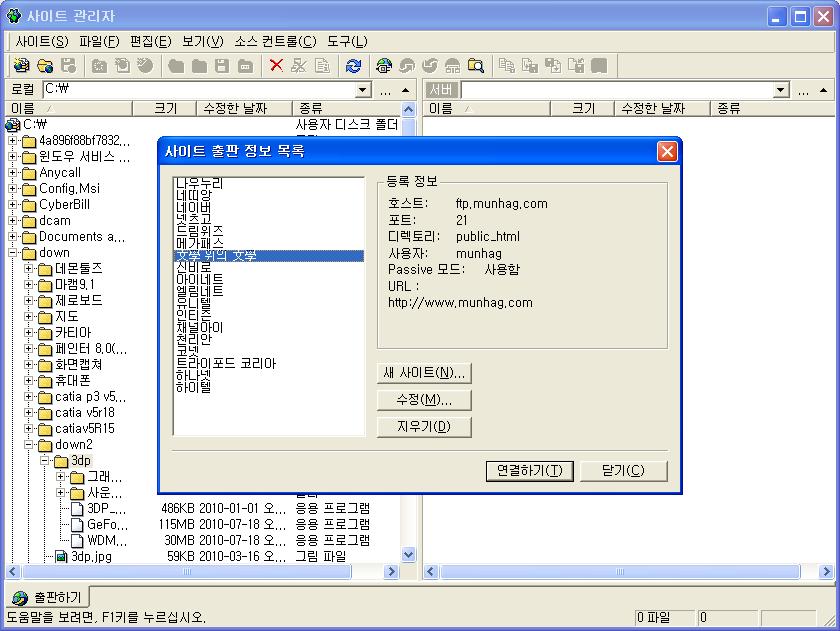Screen dimensions: 840x631
Task: Open the local path C:\ dropdown
Action: pyautogui.click(x=363, y=90)
